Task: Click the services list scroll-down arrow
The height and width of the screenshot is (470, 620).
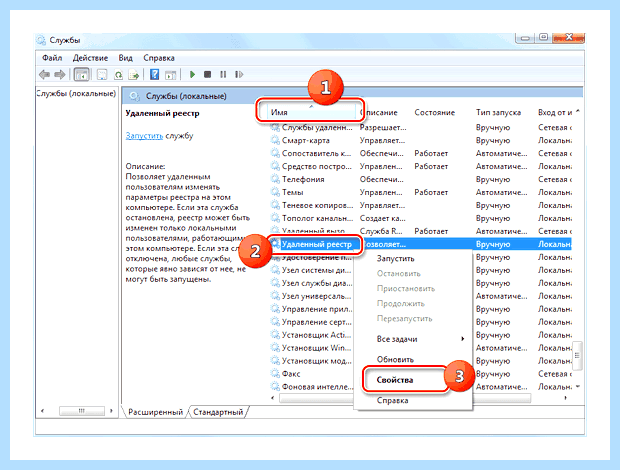Action: 578,387
